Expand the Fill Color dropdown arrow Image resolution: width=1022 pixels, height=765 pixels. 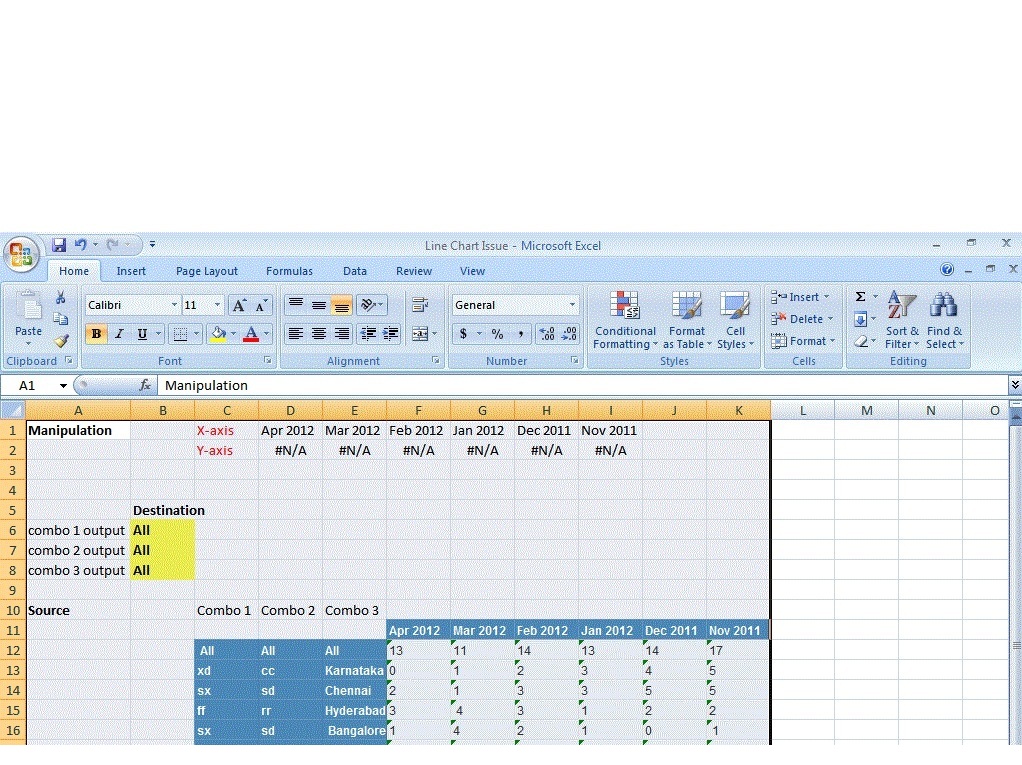point(233,333)
